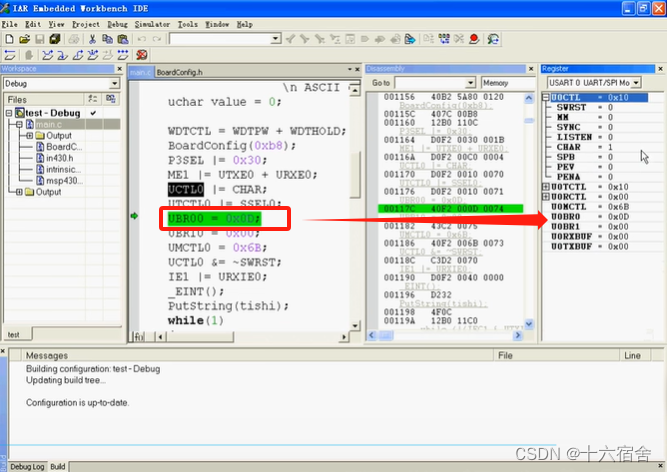Switch to the main.c editor tab
Image resolution: width=667 pixels, height=472 pixels.
(140, 72)
